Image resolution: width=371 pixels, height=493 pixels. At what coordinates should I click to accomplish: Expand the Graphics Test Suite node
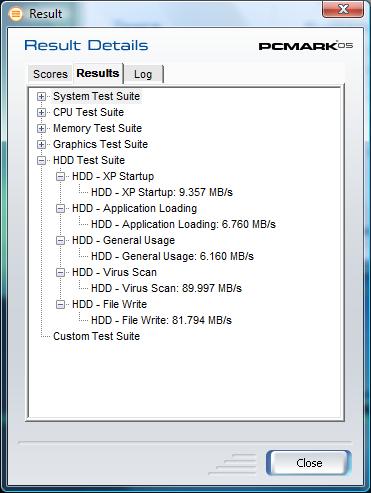41,144
